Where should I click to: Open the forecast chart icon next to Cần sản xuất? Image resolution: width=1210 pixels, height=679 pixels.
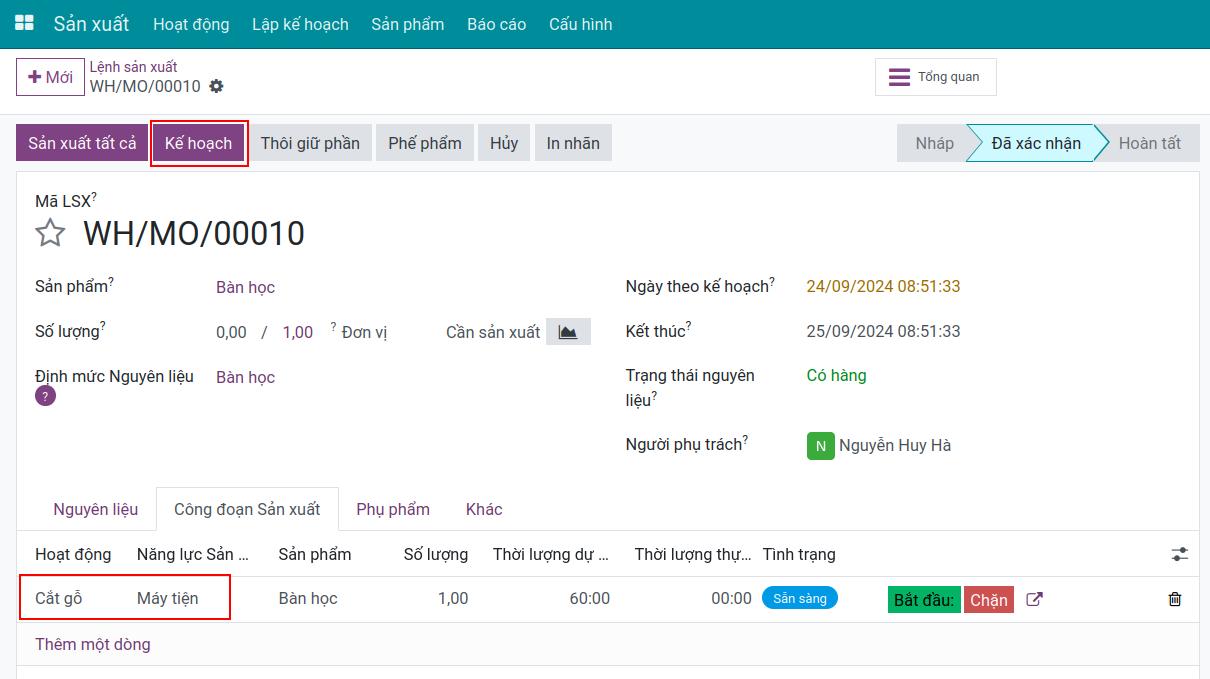(x=568, y=332)
